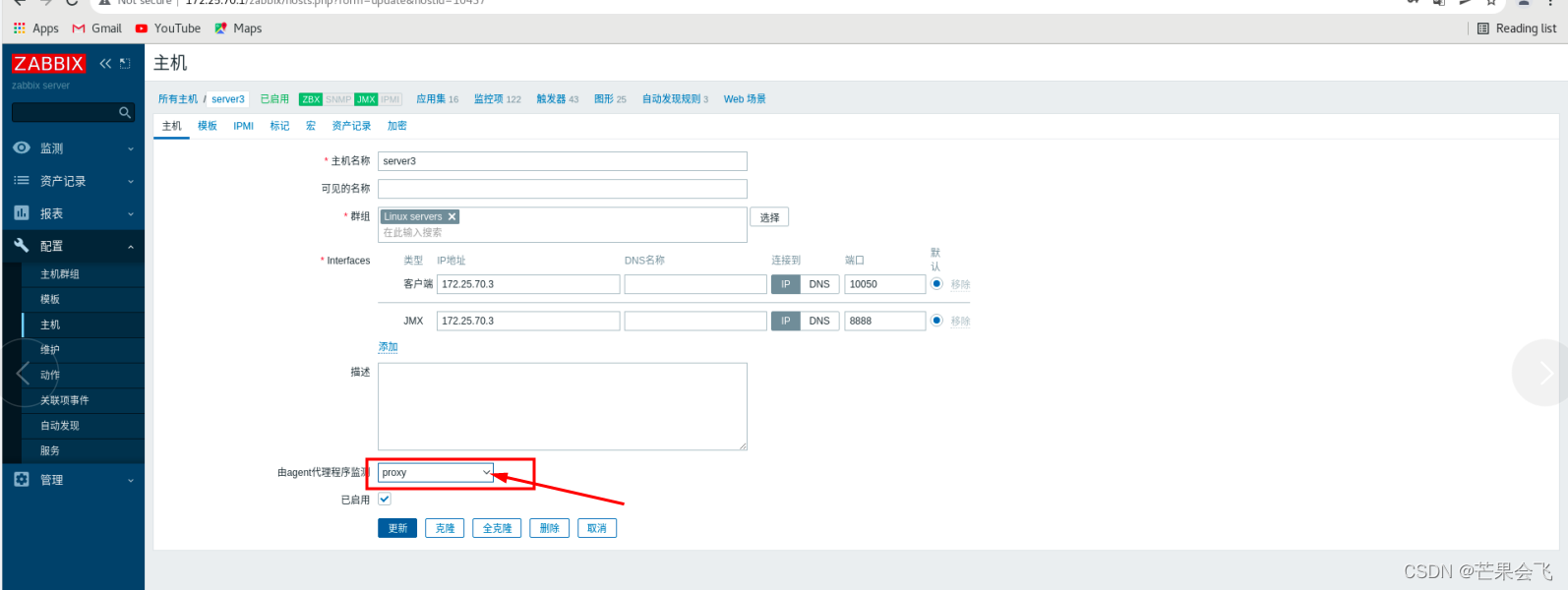
Task: Click the list icon for 资产记录
Action: pyautogui.click(x=22, y=180)
